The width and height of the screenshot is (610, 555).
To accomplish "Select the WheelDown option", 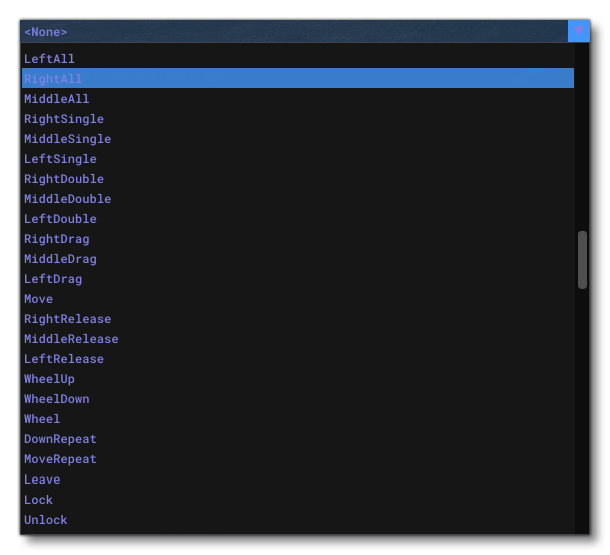I will [x=57, y=399].
